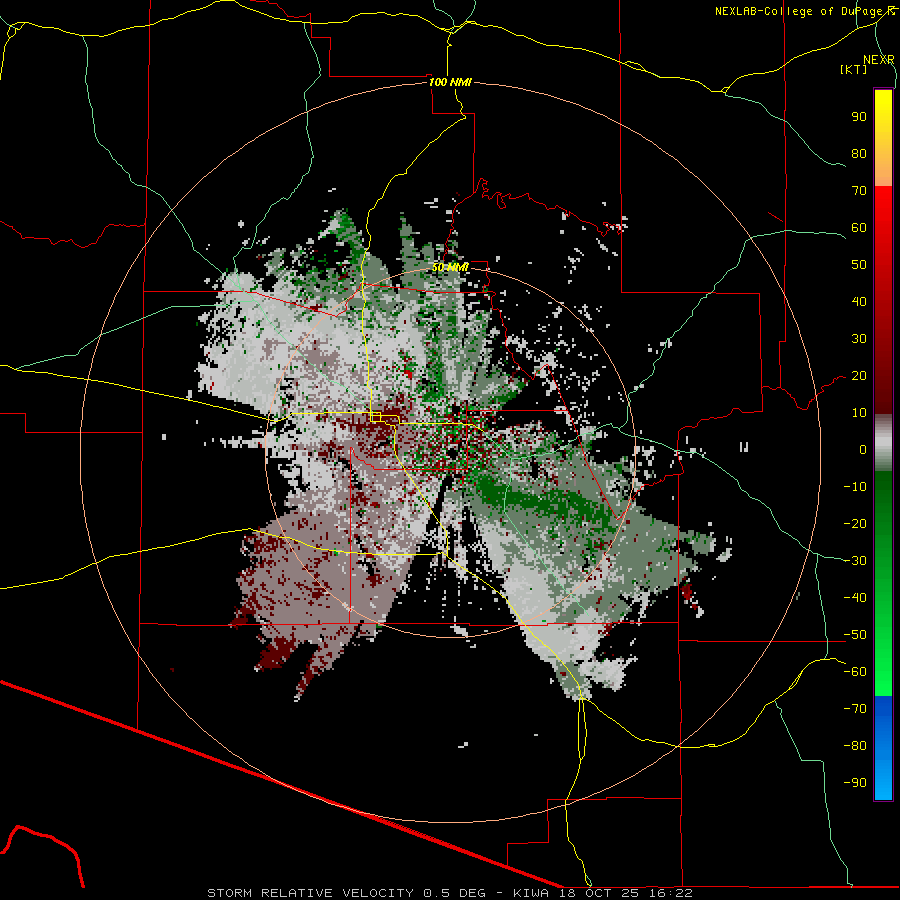Select the [KT] units label above scale

854,69
